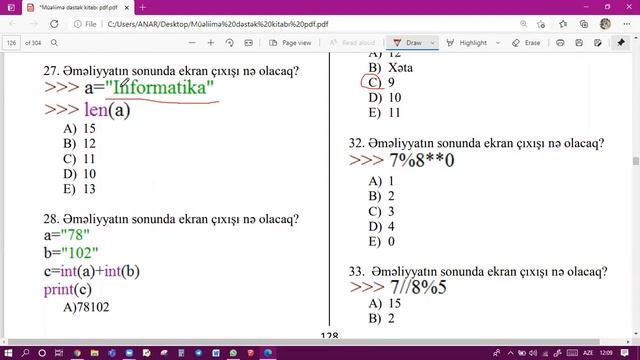Open the address bar zoom indicator
The image size is (640, 360).
pos(523,24)
